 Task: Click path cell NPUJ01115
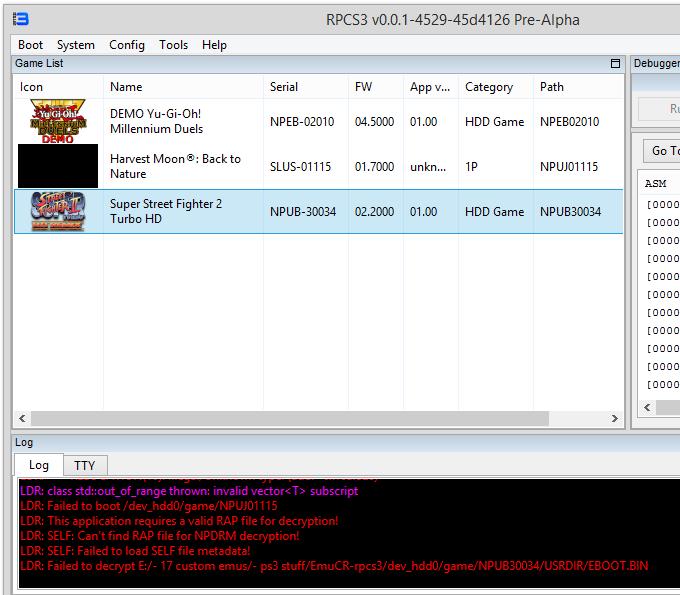tap(569, 167)
